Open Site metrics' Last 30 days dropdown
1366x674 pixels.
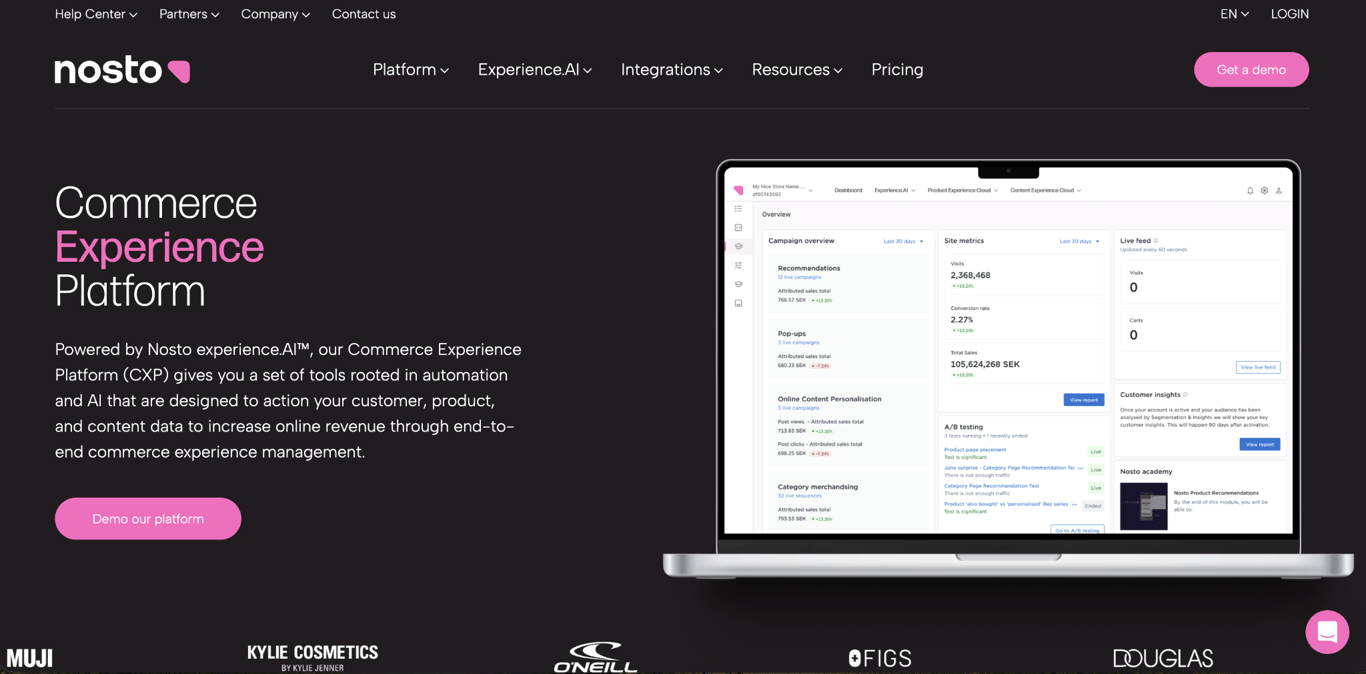point(1079,241)
